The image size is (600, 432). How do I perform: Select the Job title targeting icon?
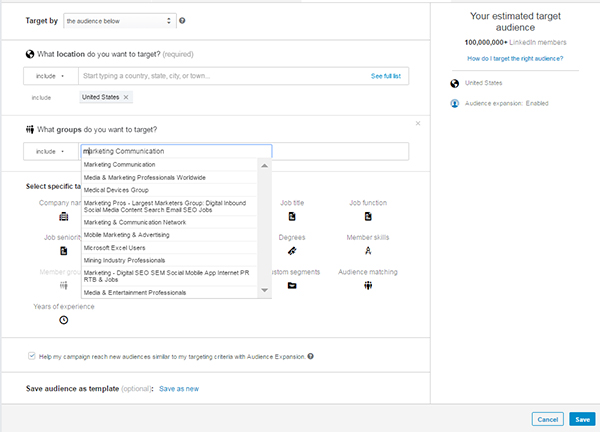click(x=292, y=216)
